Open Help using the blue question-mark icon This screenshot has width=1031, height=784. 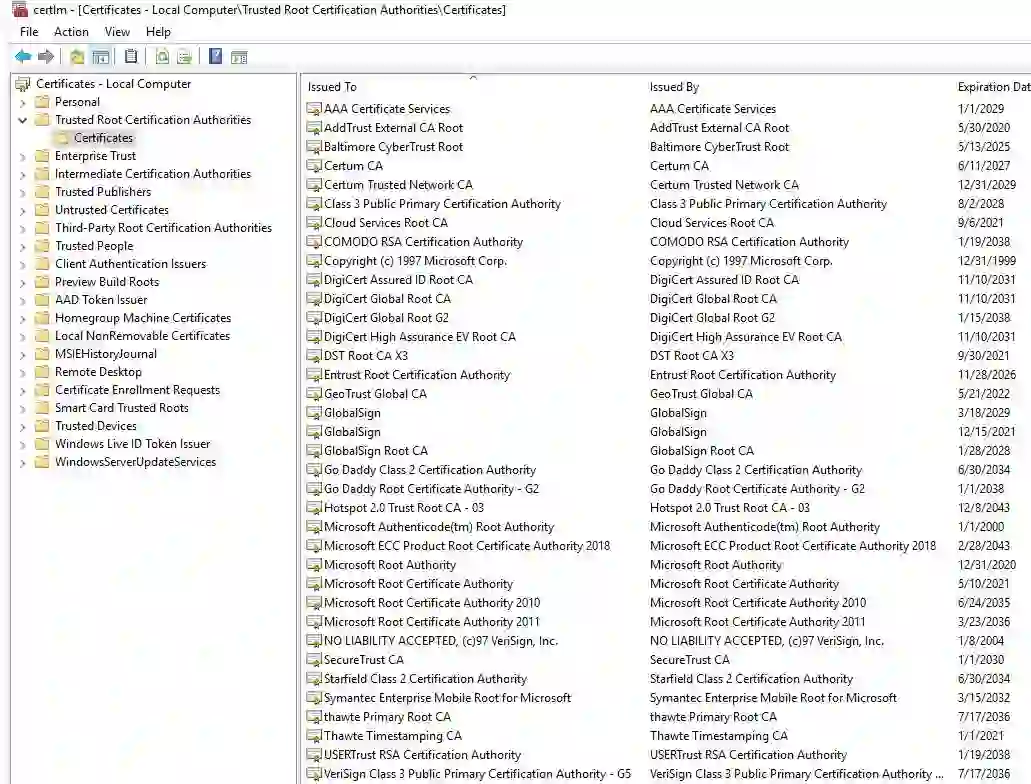215,57
